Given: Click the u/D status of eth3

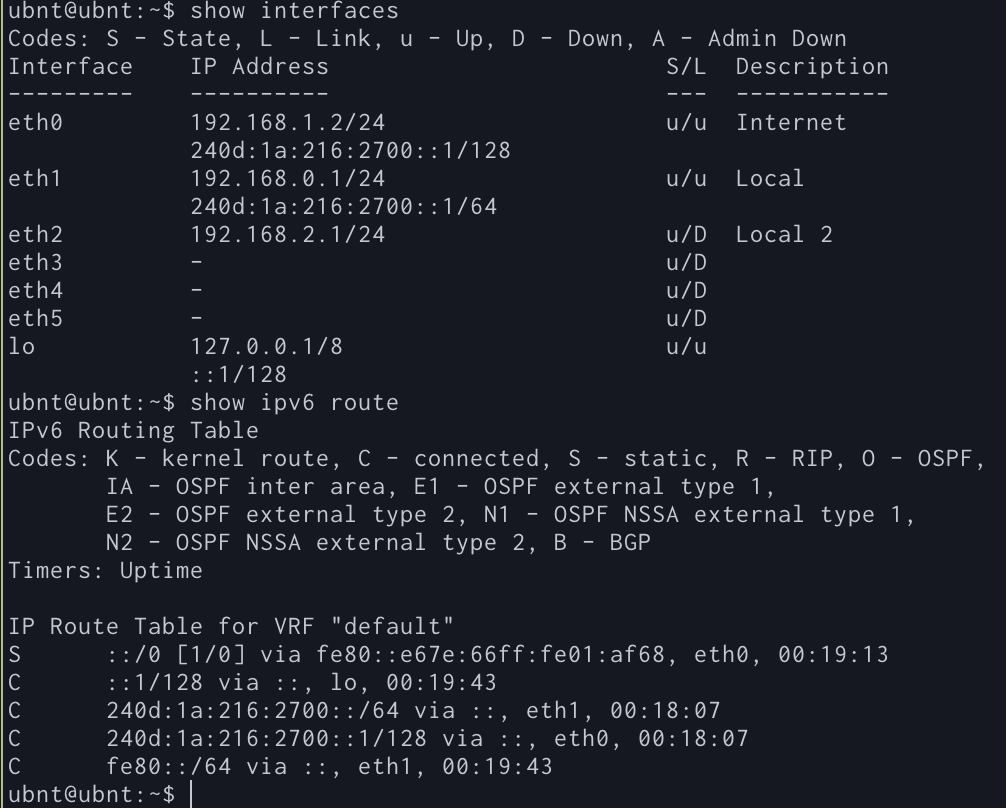Looking at the screenshot, I should (686, 262).
